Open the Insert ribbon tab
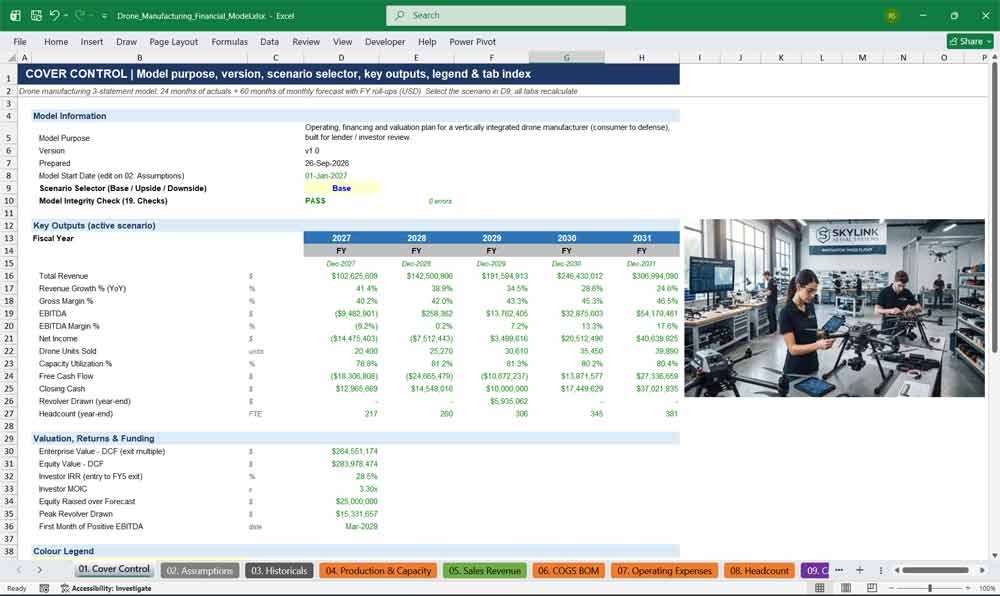Viewport: 1000px width, 596px height. [x=92, y=41]
